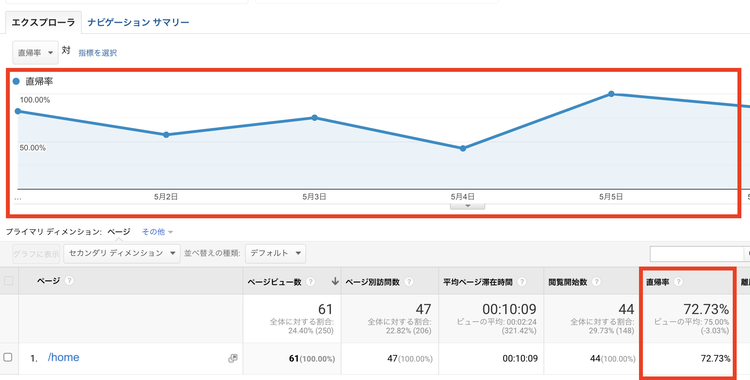Collapse the chart using the handle arrow
The image size is (750, 380).
pyautogui.click(x=467, y=206)
